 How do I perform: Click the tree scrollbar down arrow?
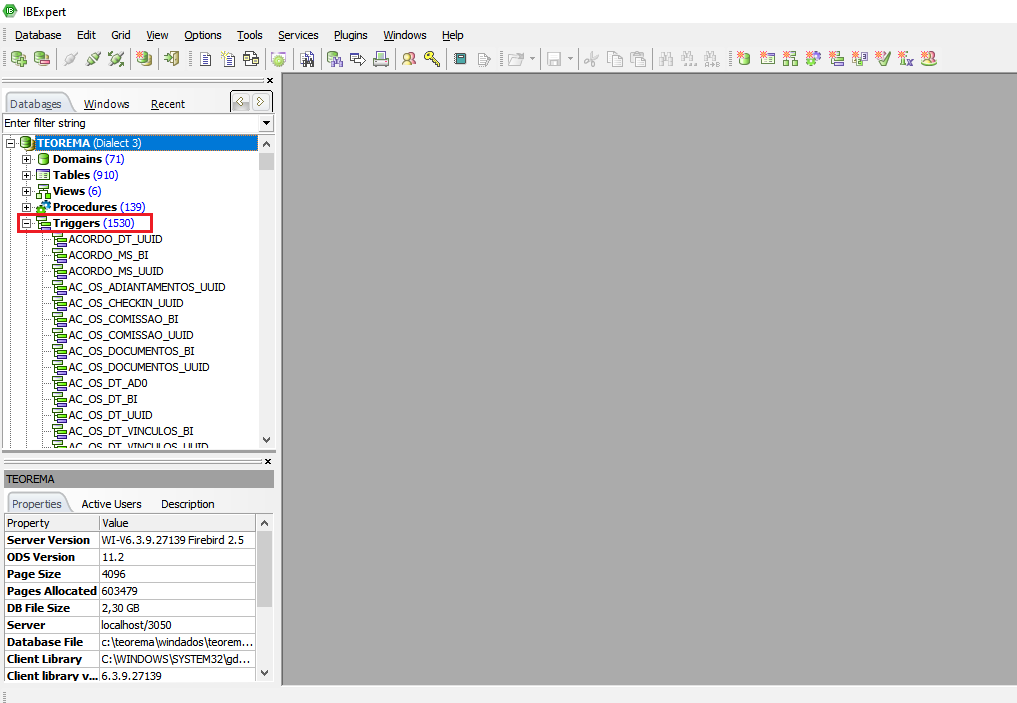pos(266,440)
